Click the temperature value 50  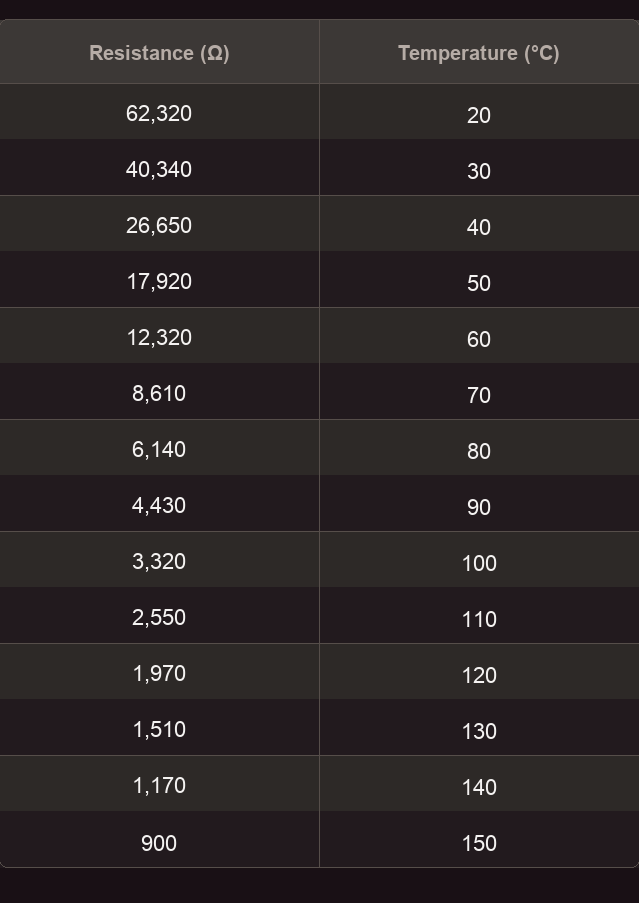click(x=479, y=283)
